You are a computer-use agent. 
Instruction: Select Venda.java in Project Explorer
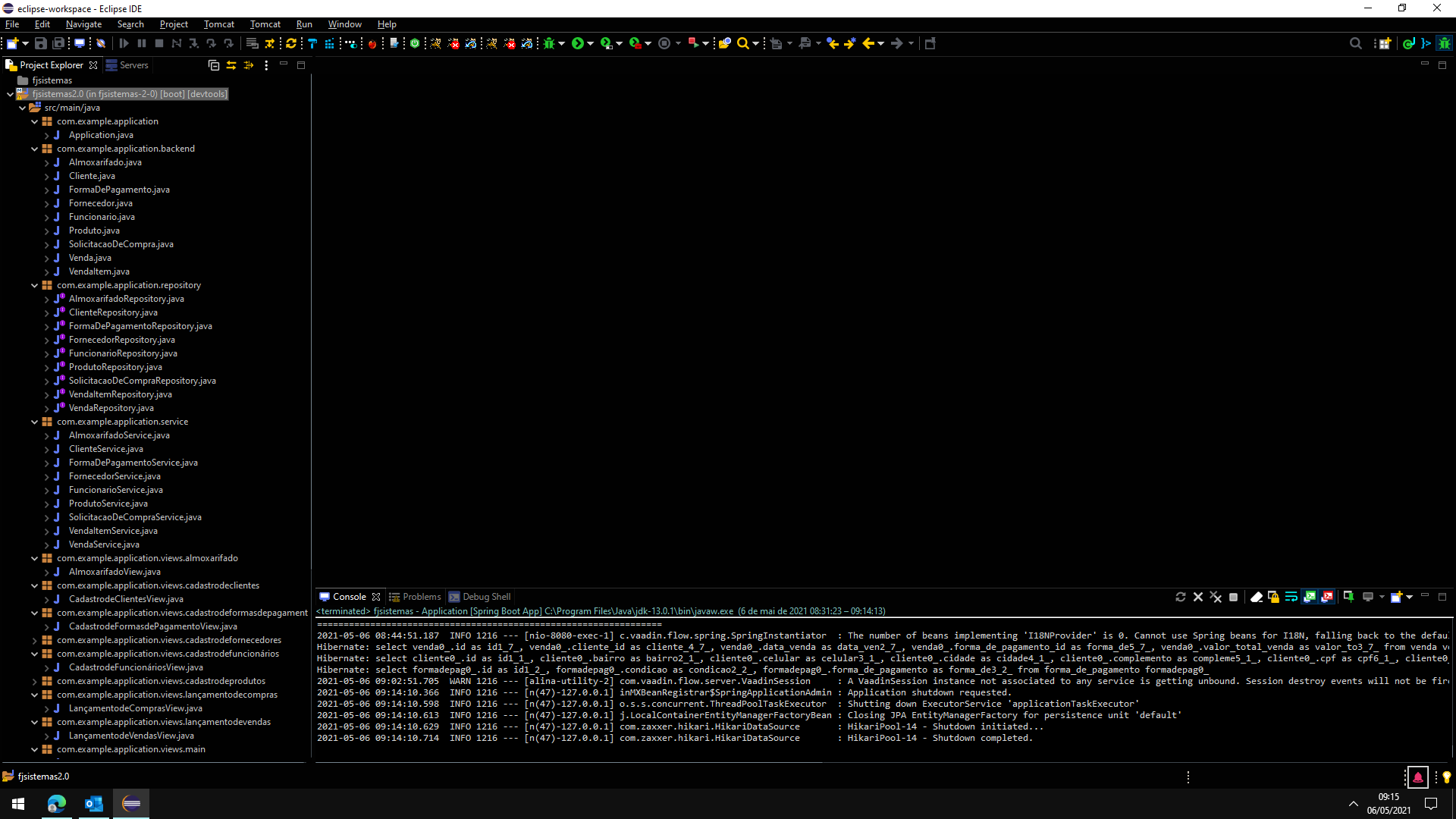point(89,258)
